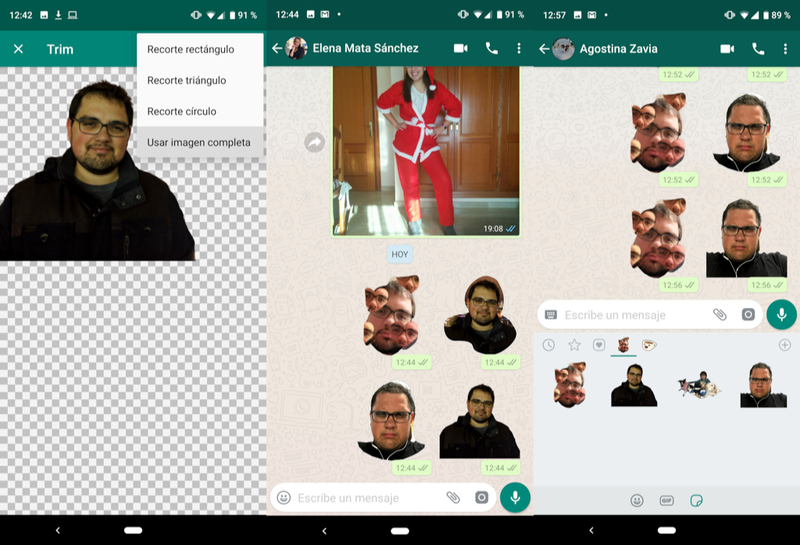Image resolution: width=800 pixels, height=545 pixels.
Task: Tap 12:52 collage sticker in Agostina's chat
Action: [x=659, y=133]
